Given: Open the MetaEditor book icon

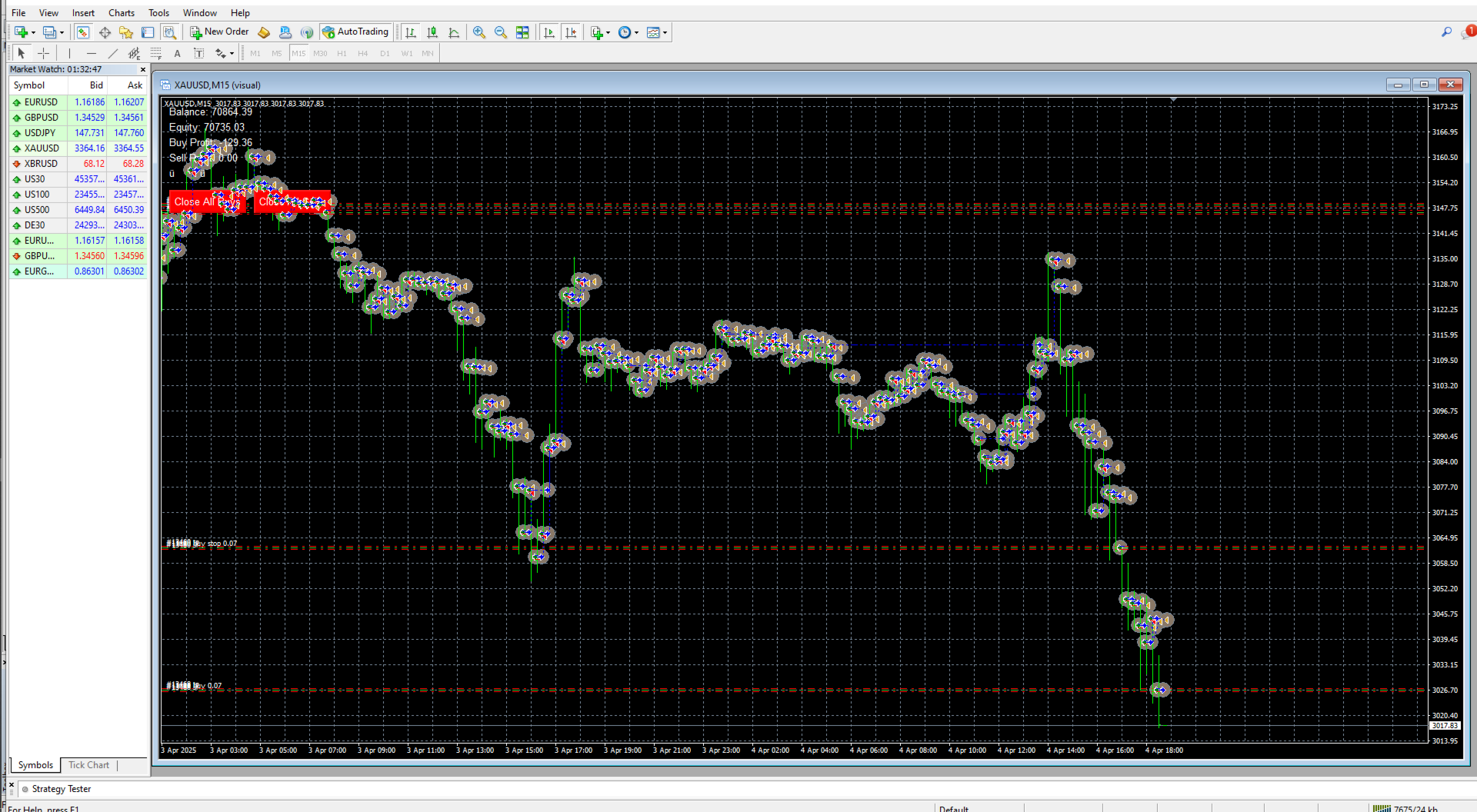Looking at the screenshot, I should (x=264, y=32).
